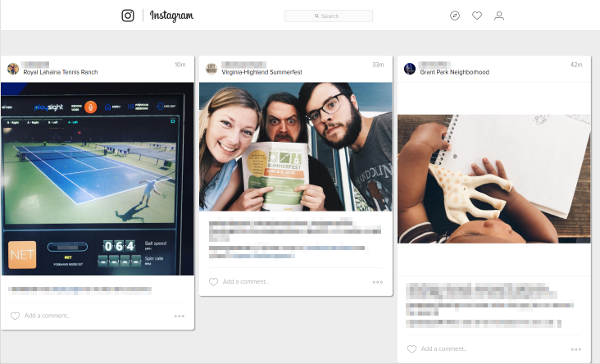Viewport: 600px width, 364px height.
Task: Like the Summerfest selfie post
Action: pyautogui.click(x=213, y=282)
